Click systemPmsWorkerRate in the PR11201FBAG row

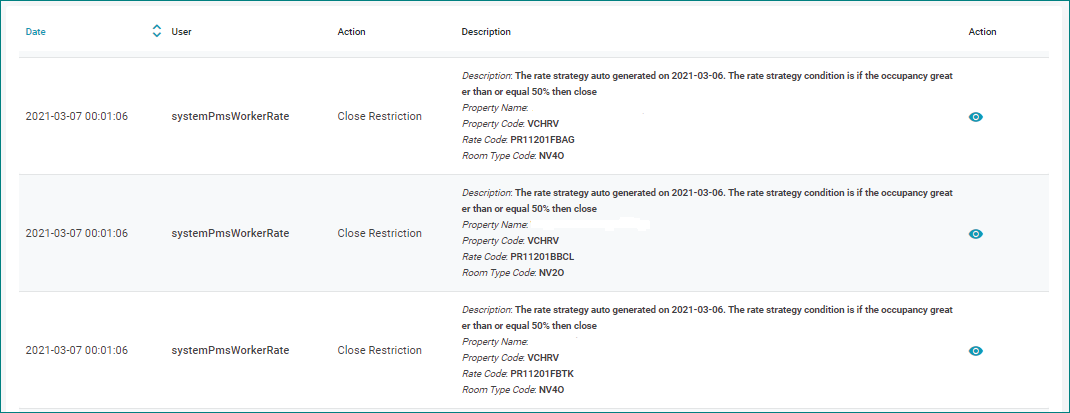(230, 117)
